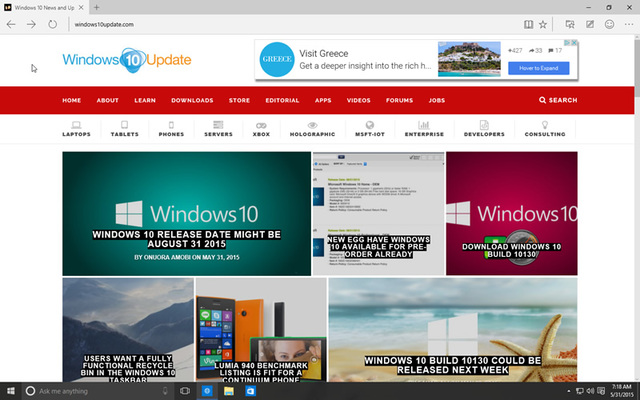Close the Windows 10 News tab
Image resolution: width=640 pixels, height=400 pixels.
(81, 7)
